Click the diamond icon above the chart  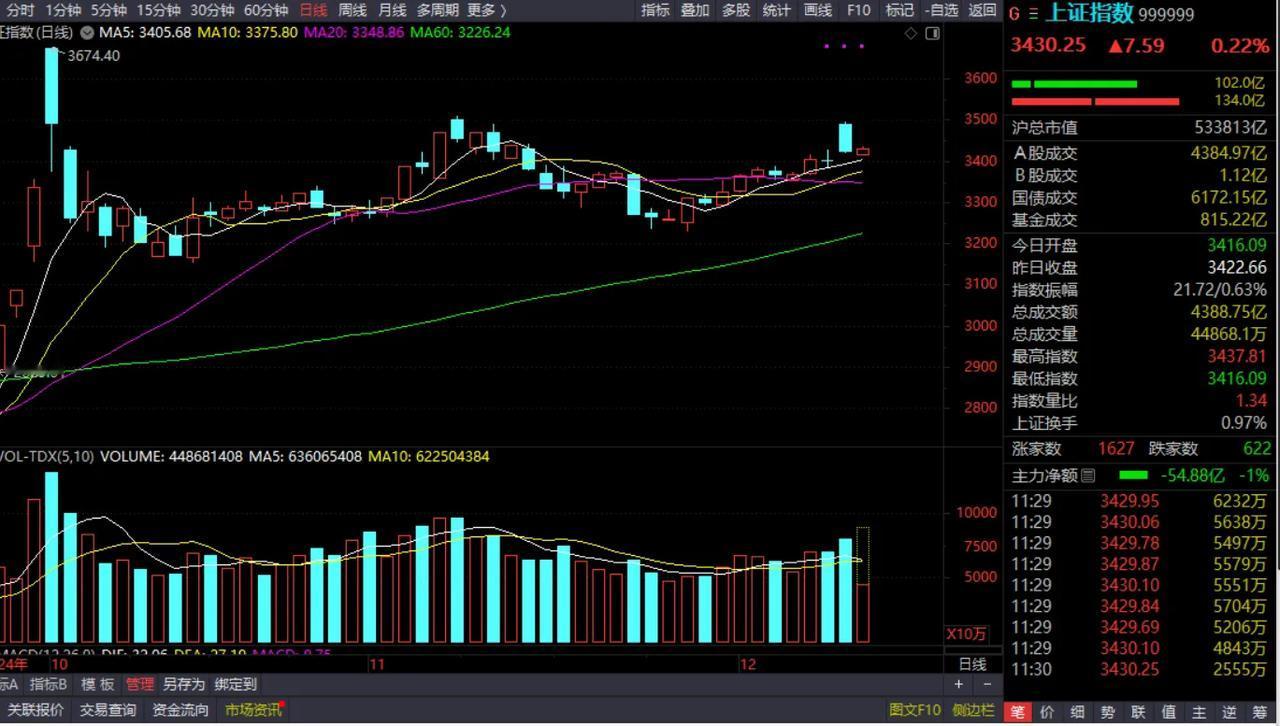[911, 33]
